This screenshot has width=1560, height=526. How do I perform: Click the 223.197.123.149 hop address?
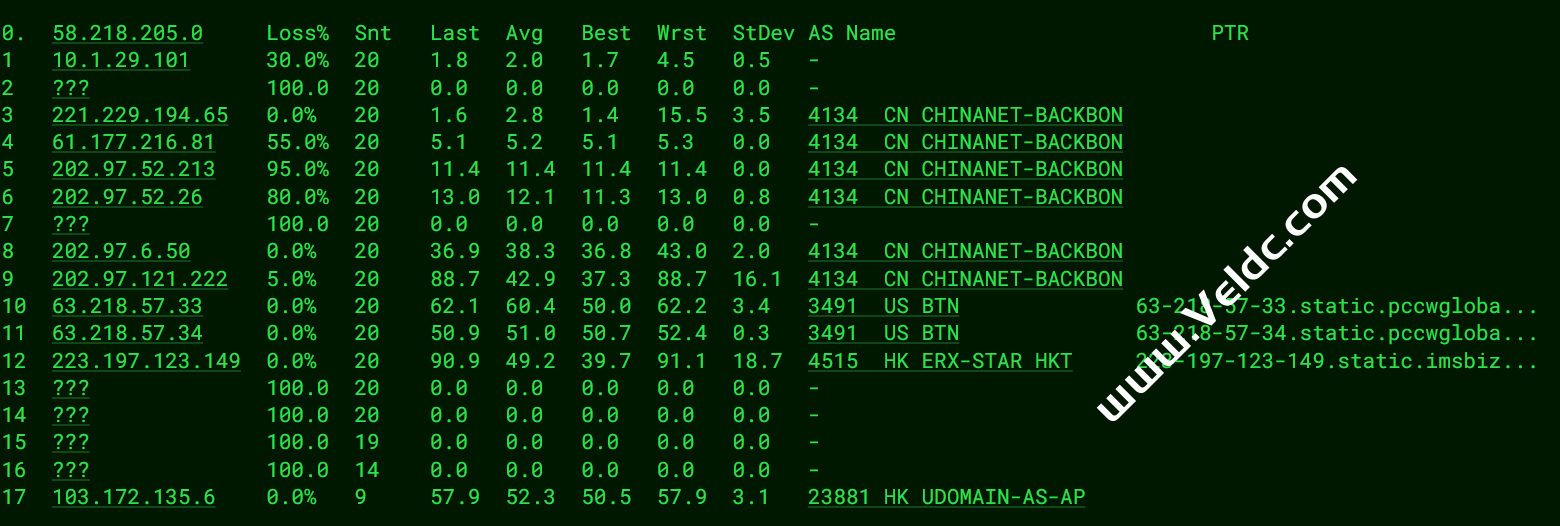(x=147, y=360)
